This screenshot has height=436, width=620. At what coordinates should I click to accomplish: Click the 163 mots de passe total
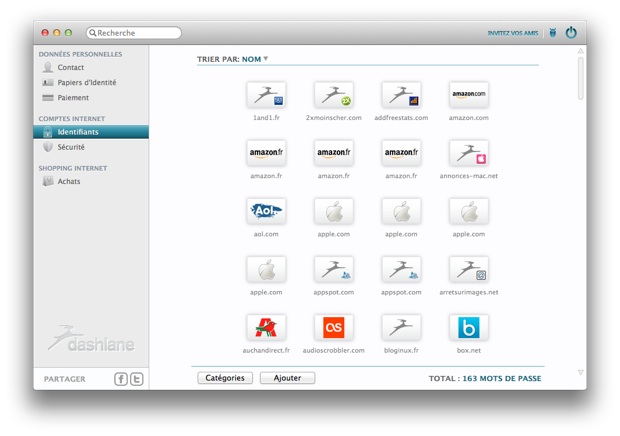pos(502,378)
